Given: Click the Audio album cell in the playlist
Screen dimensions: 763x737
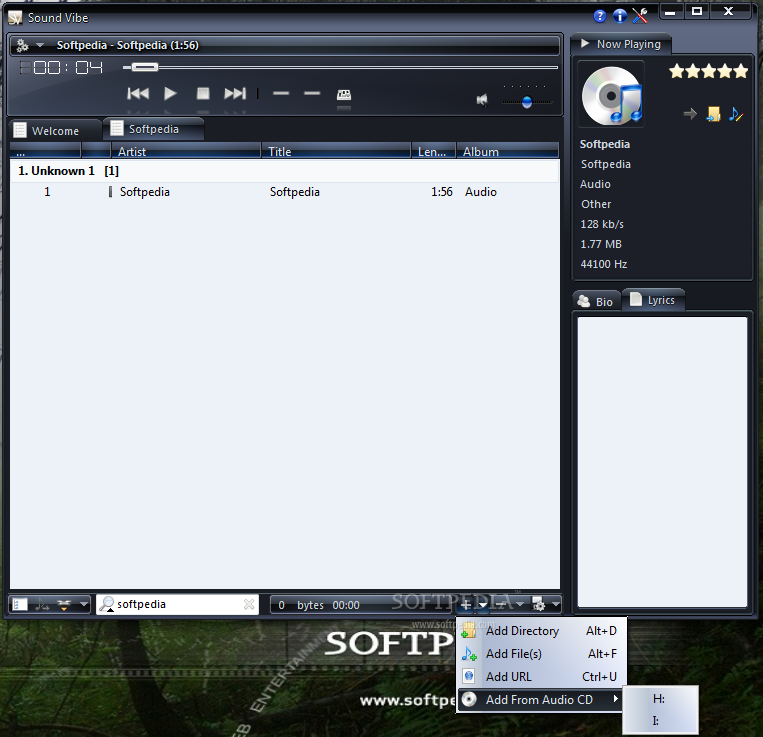Looking at the screenshot, I should click(x=481, y=192).
